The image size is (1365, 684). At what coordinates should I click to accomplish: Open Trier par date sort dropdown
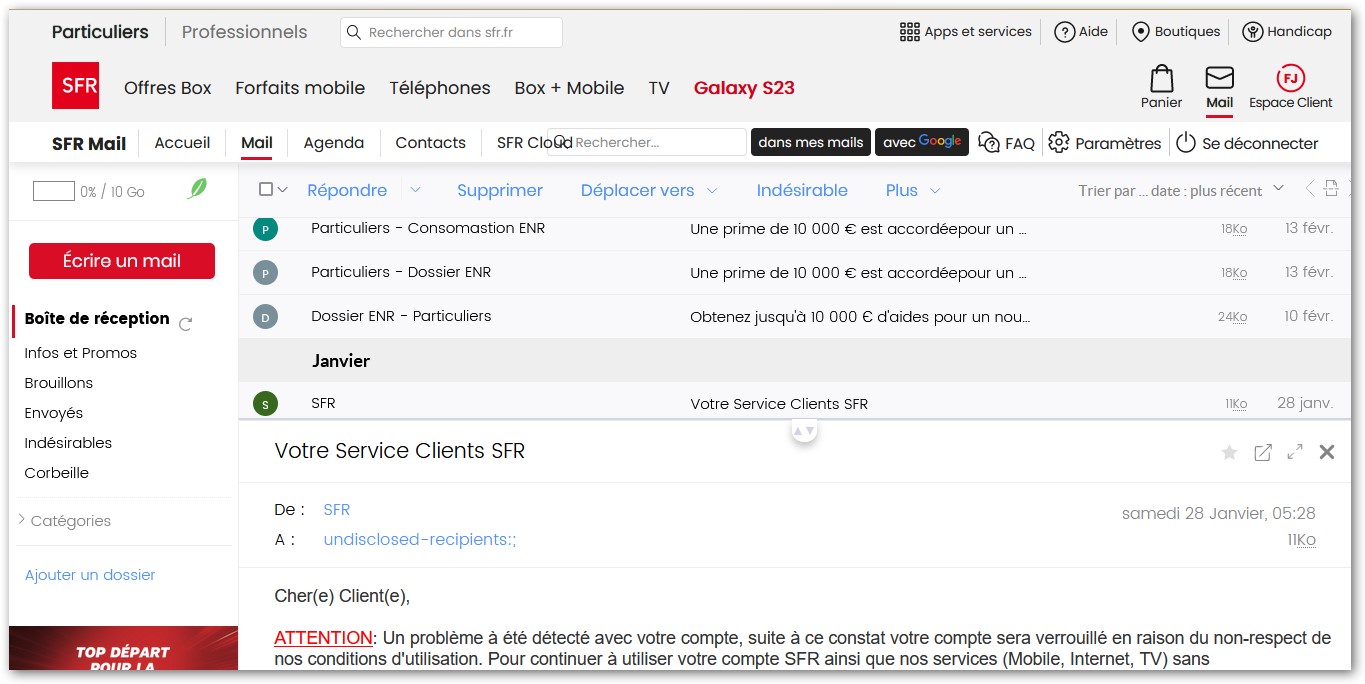coord(1181,190)
